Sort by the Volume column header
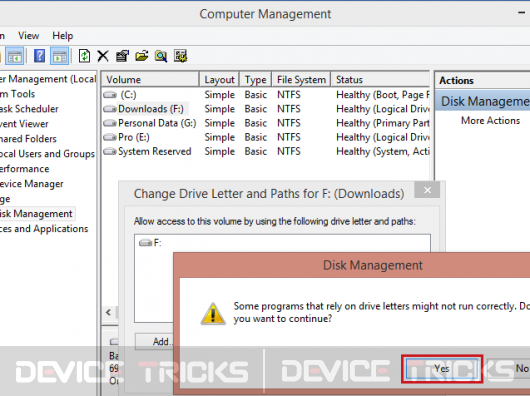The height and width of the screenshot is (396, 530). [x=150, y=80]
